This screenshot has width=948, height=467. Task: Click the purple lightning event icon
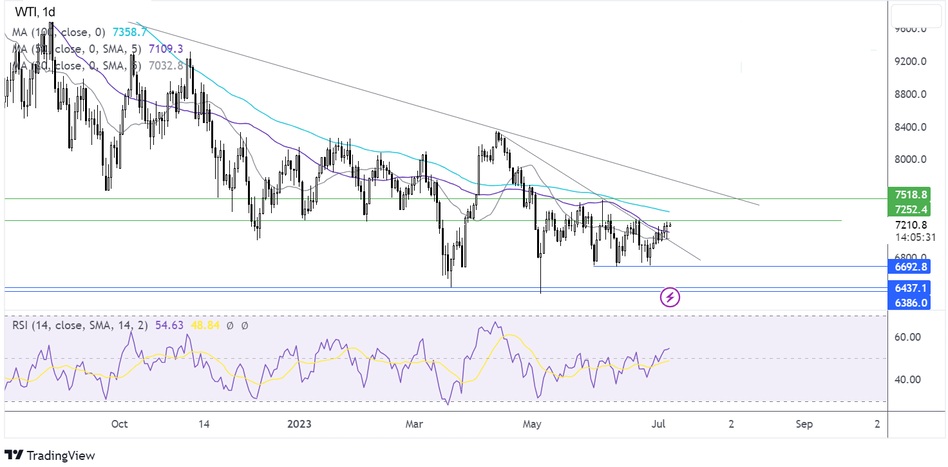[670, 297]
